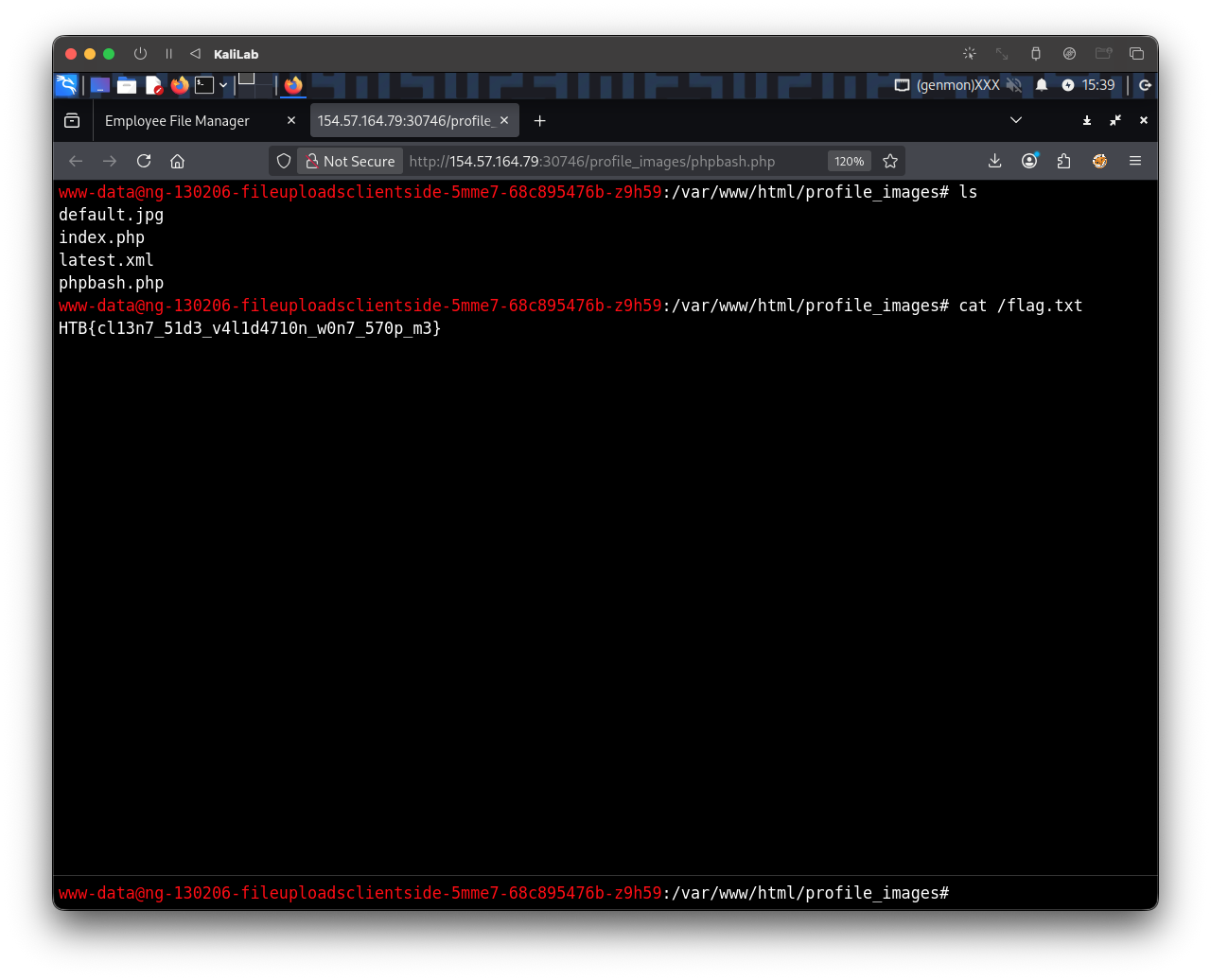Screen dimensions: 1211x980
Task: Go to the Firefox home page
Action: 177,161
